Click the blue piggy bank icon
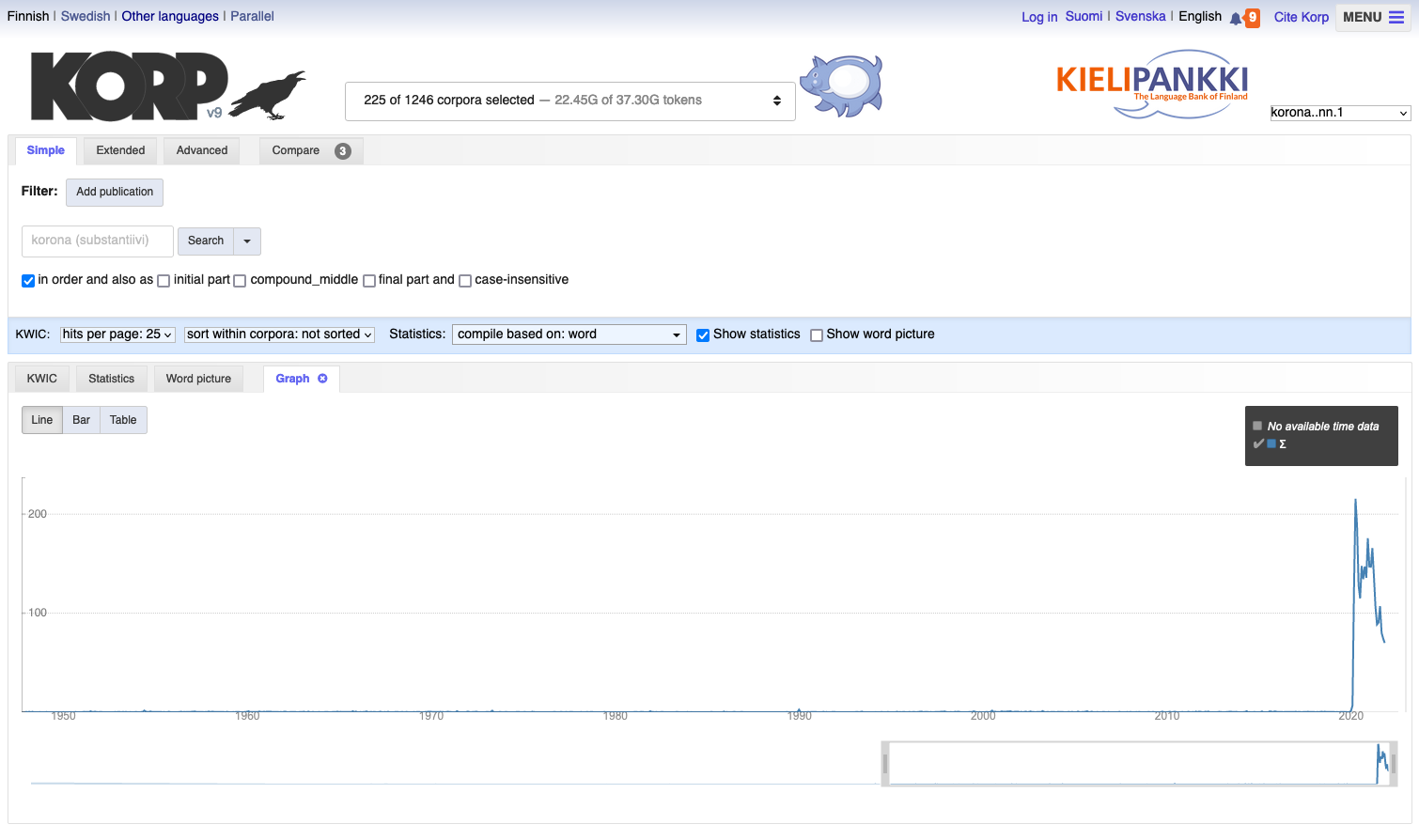1419x840 pixels. coord(842,85)
